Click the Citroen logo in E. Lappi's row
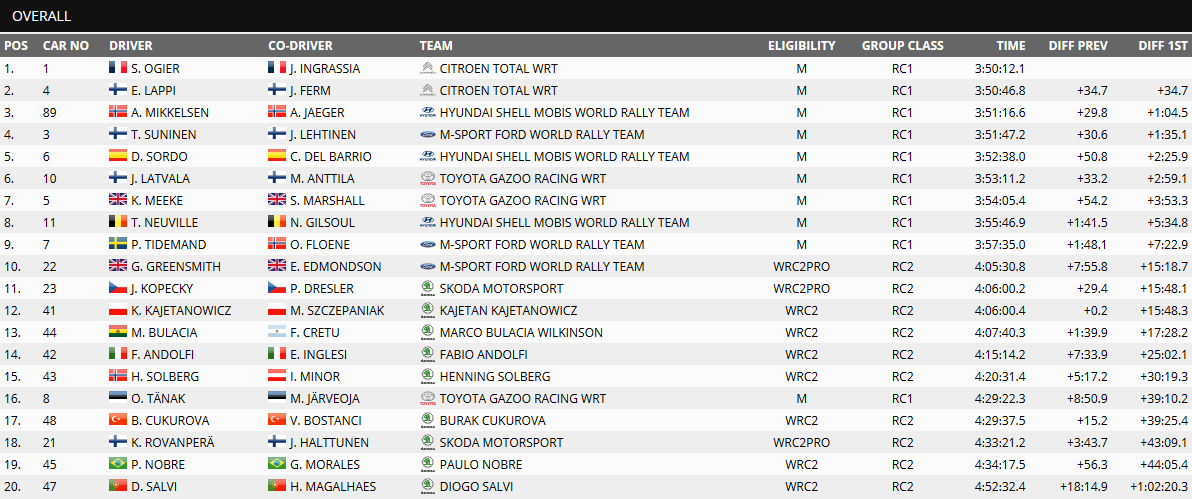Viewport: 1192px width, 499px height. [x=427, y=91]
